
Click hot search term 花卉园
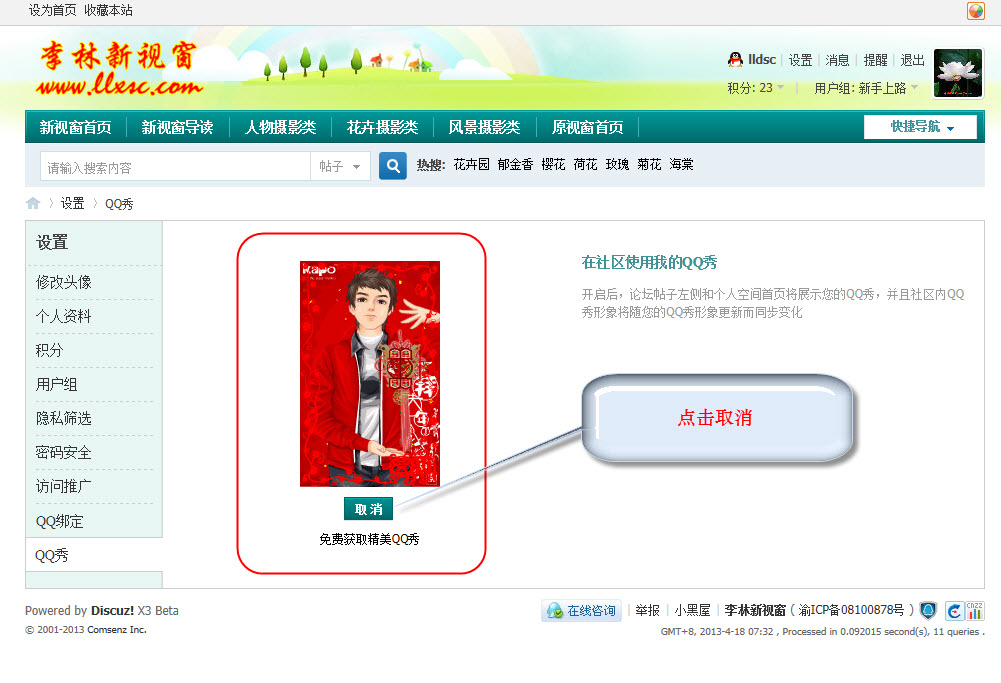coord(471,165)
